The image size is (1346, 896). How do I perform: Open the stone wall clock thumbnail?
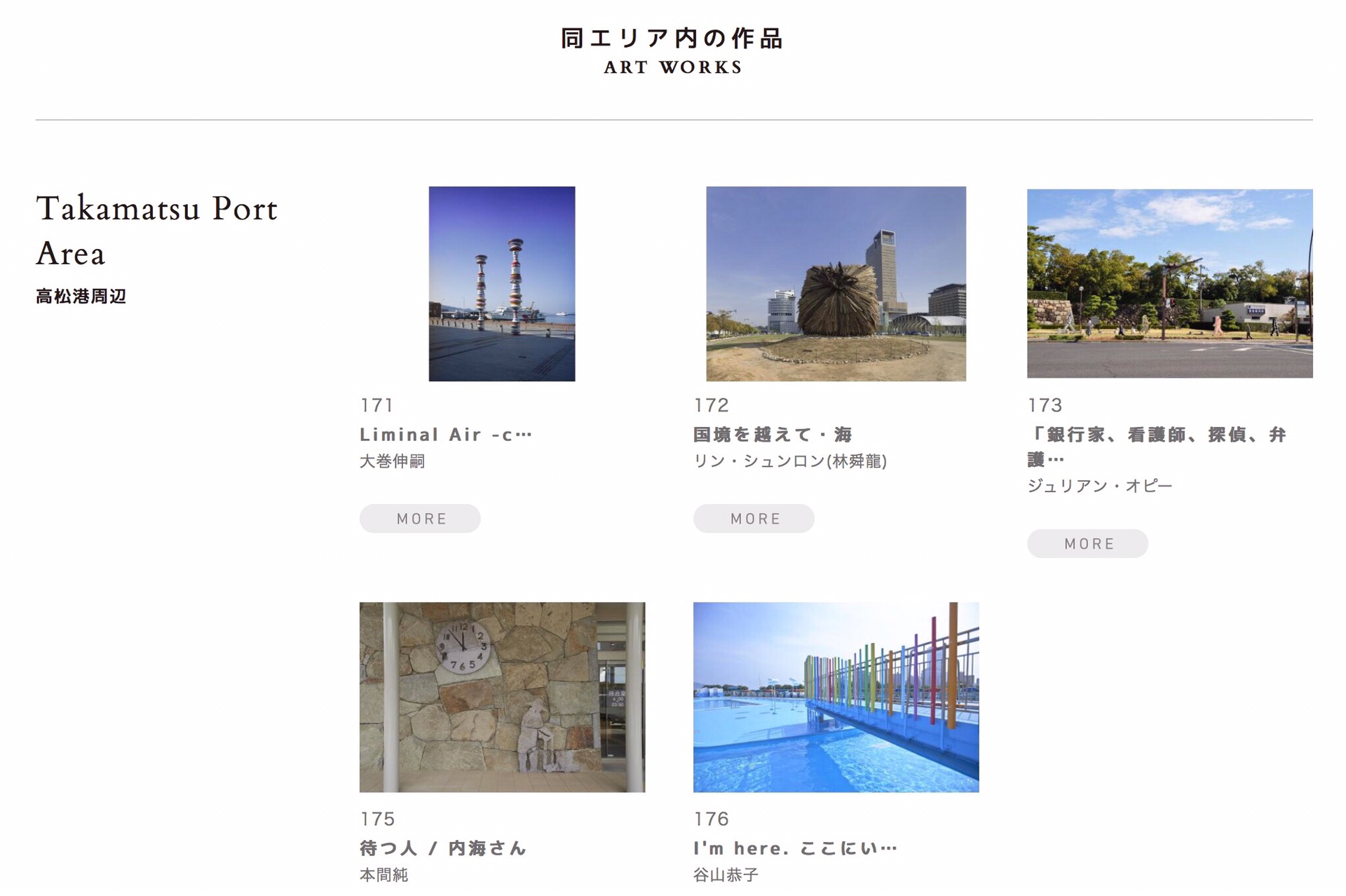[x=502, y=697]
